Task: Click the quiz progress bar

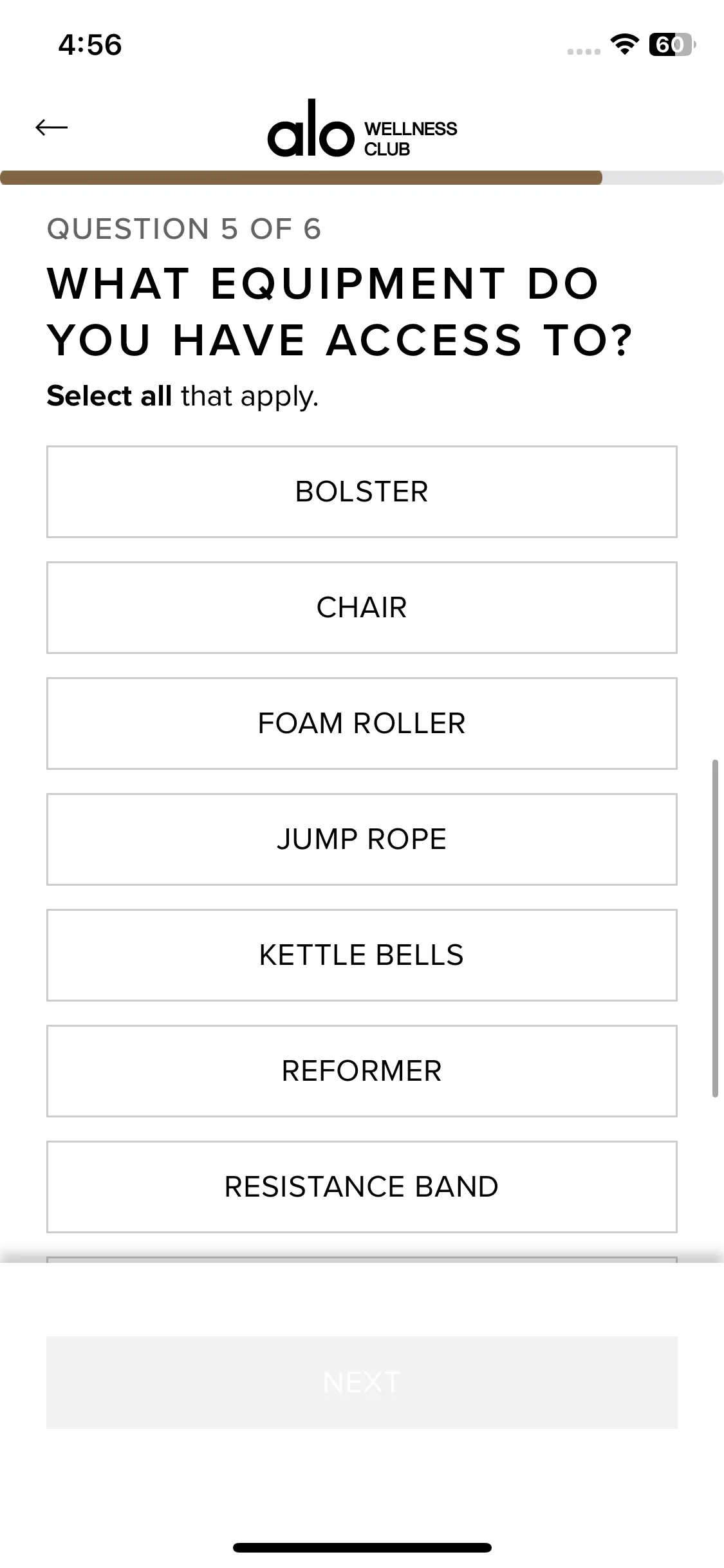Action: (x=362, y=178)
